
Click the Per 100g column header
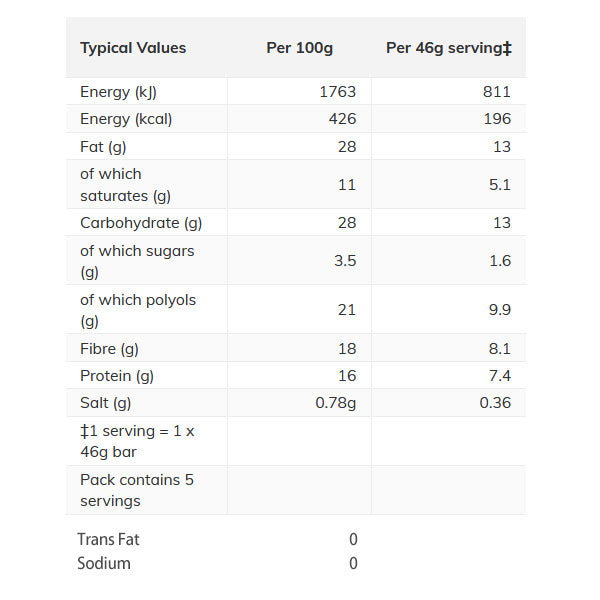click(x=299, y=48)
